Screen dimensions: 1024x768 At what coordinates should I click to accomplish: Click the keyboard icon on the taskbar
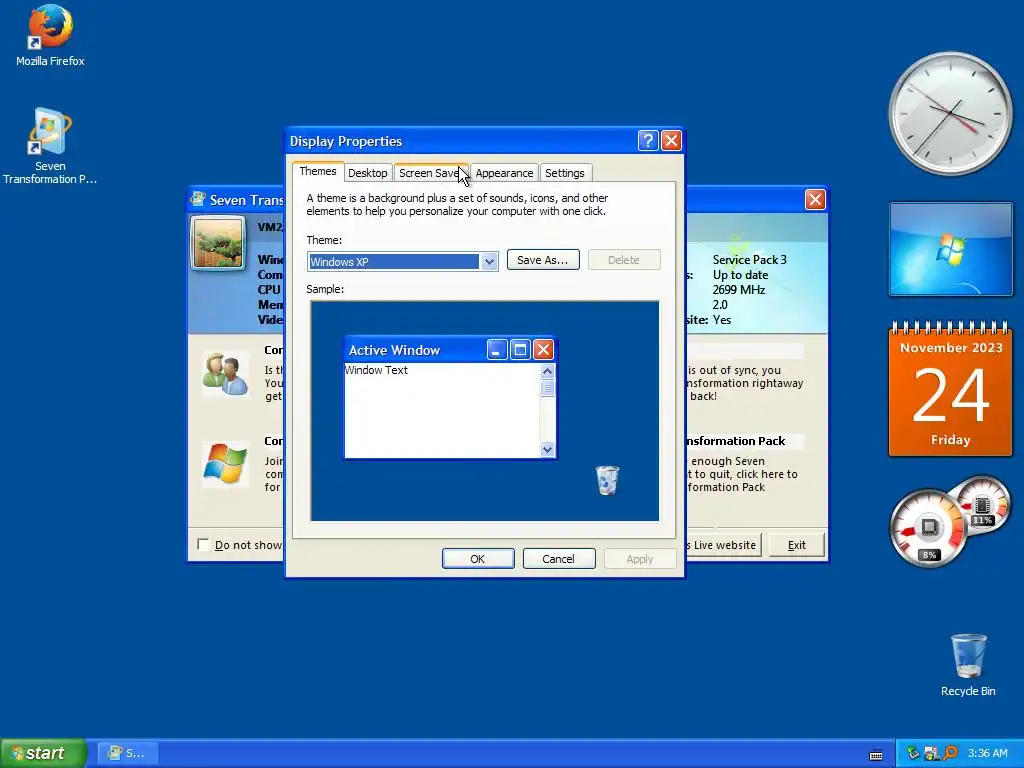pyautogui.click(x=876, y=754)
